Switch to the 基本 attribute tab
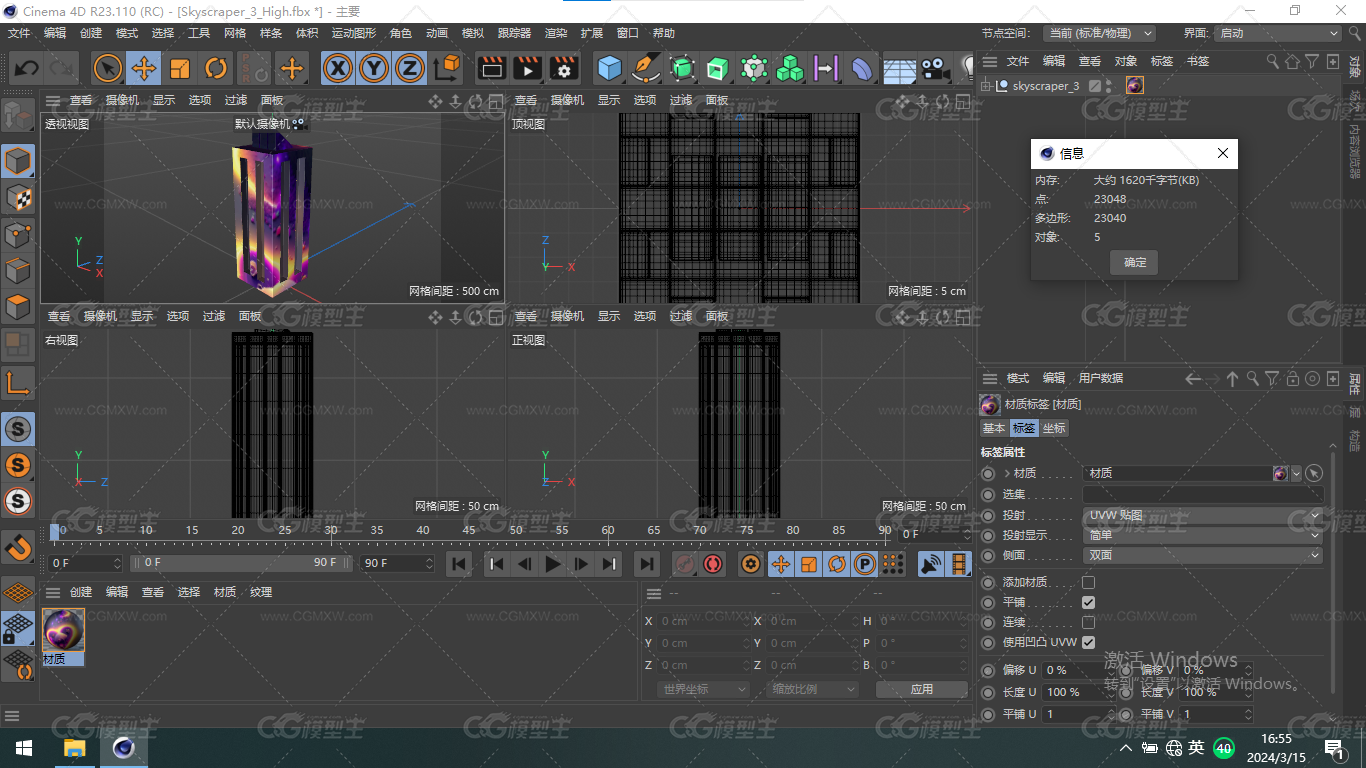1366x768 pixels. tap(994, 428)
